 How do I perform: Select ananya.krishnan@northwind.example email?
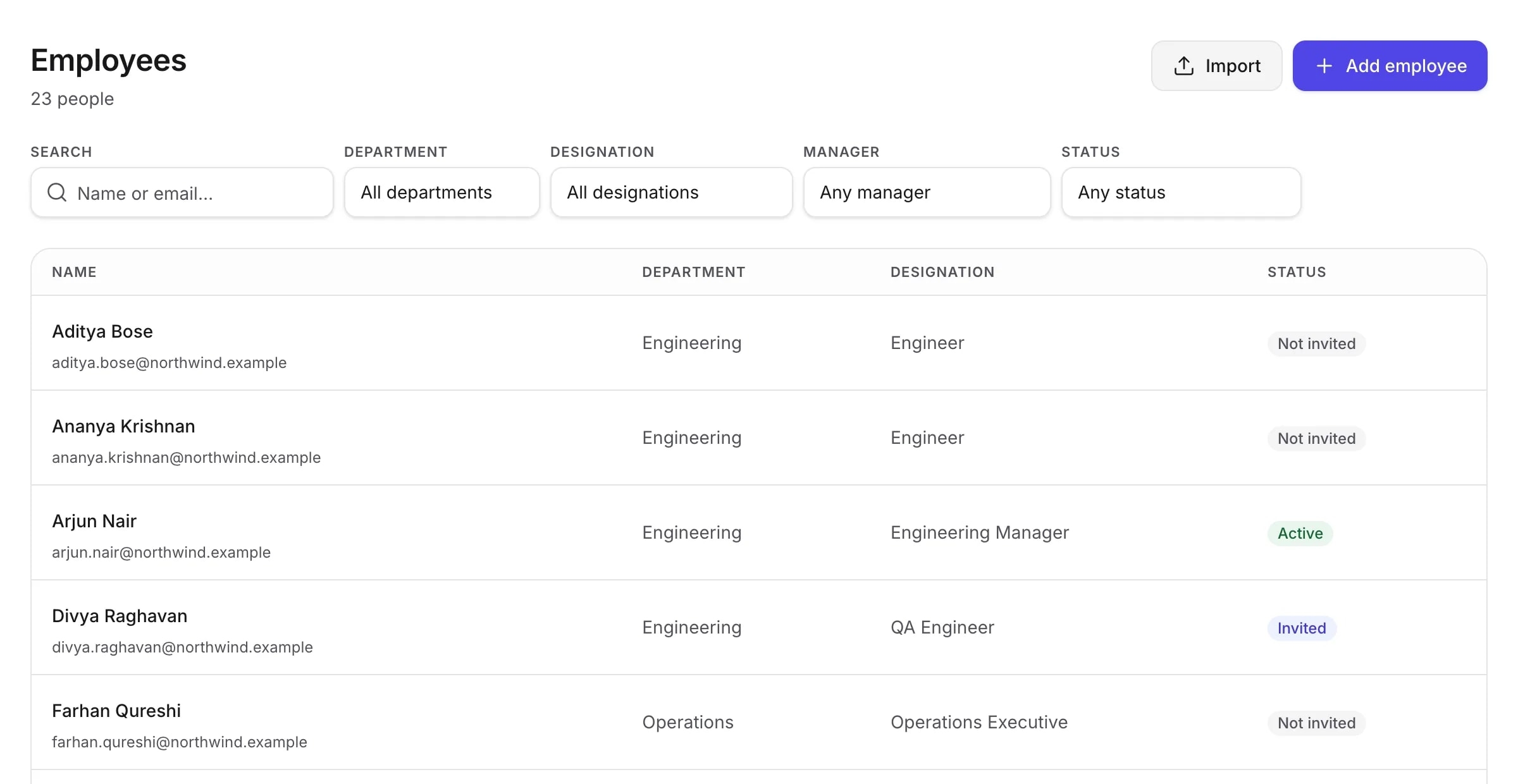tap(186, 457)
